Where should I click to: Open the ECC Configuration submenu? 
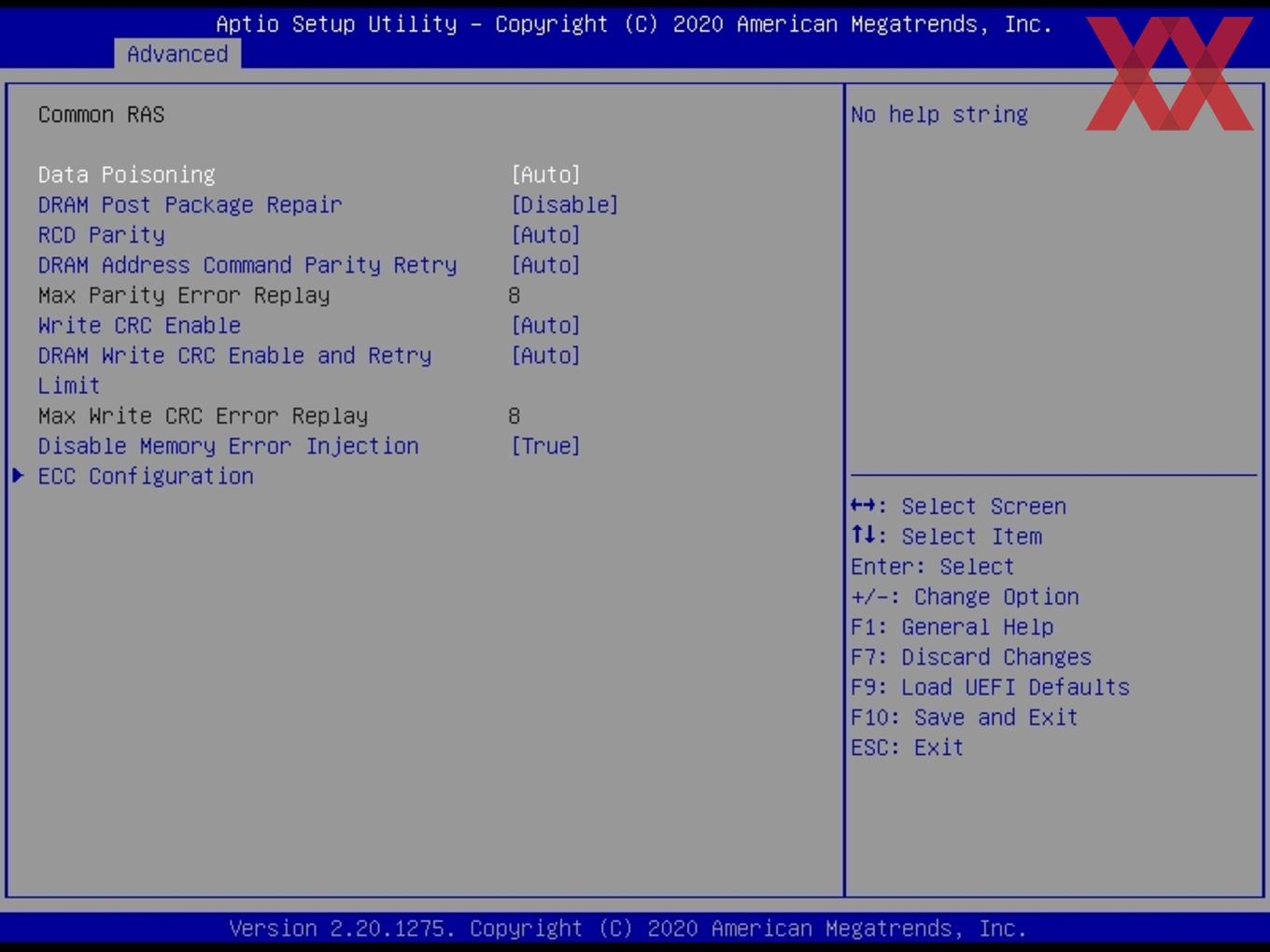[x=146, y=476]
